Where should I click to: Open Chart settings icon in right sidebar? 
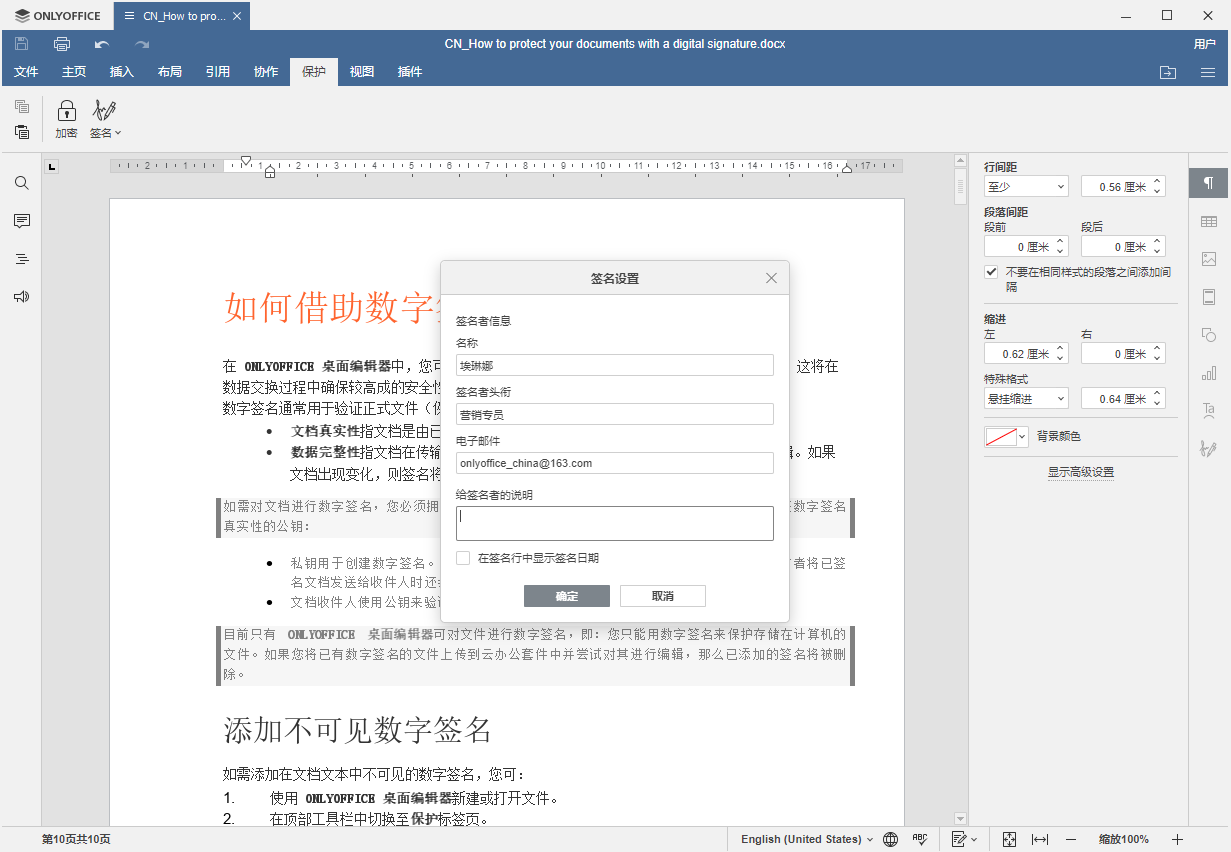(1209, 373)
